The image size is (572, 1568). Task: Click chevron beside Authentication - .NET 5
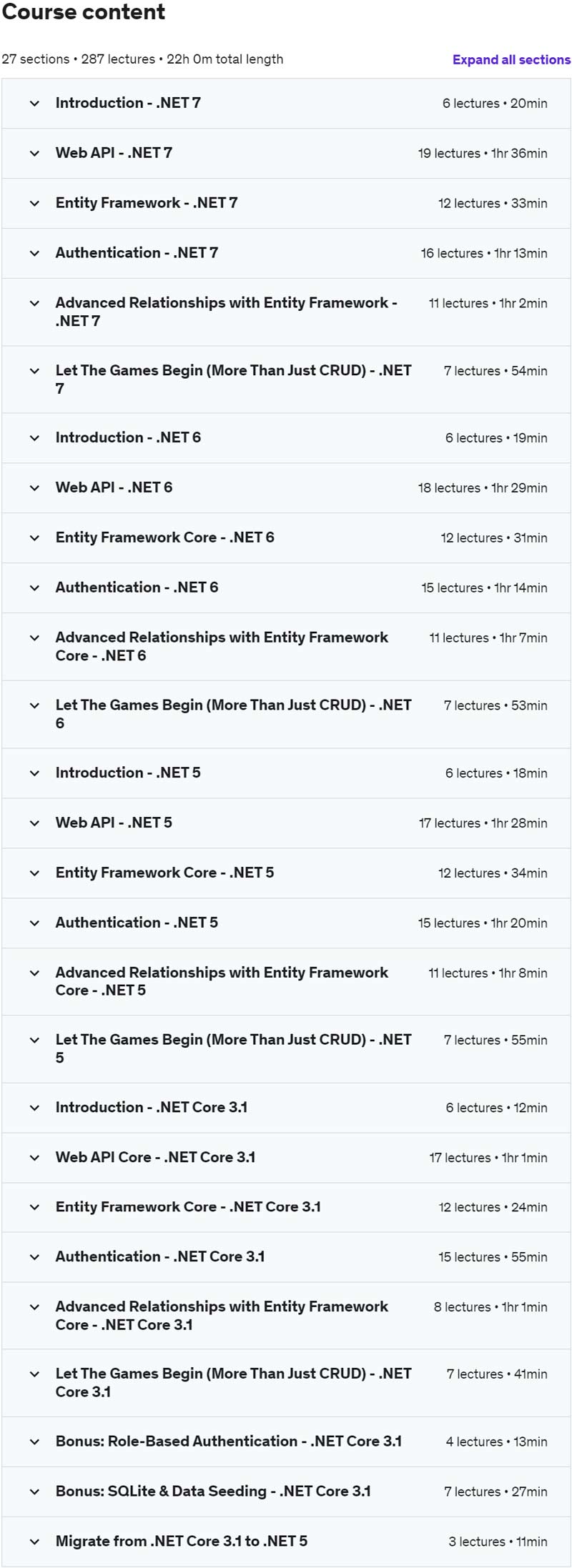(x=34, y=923)
